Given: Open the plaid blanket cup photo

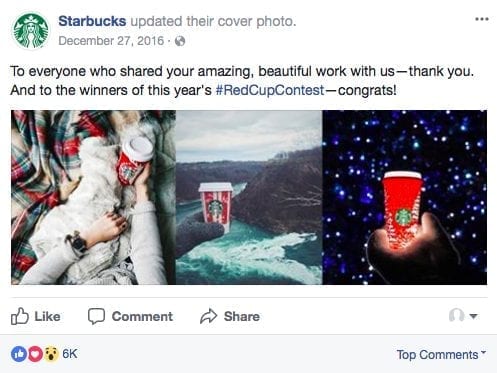Looking at the screenshot, I should pos(93,197).
